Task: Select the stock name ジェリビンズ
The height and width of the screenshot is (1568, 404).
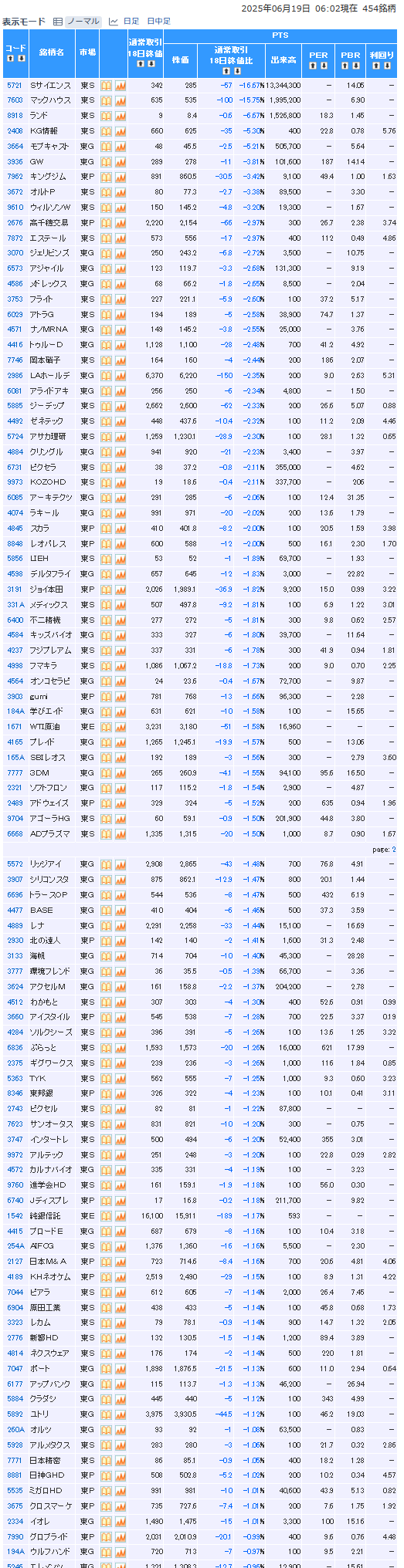Action: (x=49, y=253)
